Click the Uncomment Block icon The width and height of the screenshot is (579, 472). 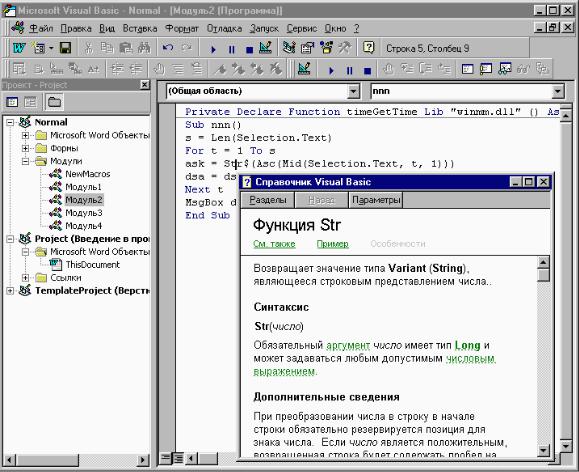tap(197, 69)
